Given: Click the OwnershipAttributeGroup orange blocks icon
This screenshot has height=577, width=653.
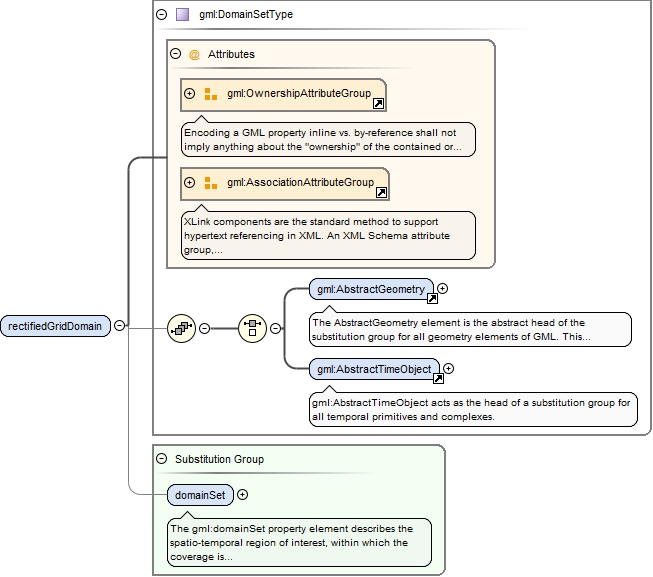Looking at the screenshot, I should coord(211,94).
